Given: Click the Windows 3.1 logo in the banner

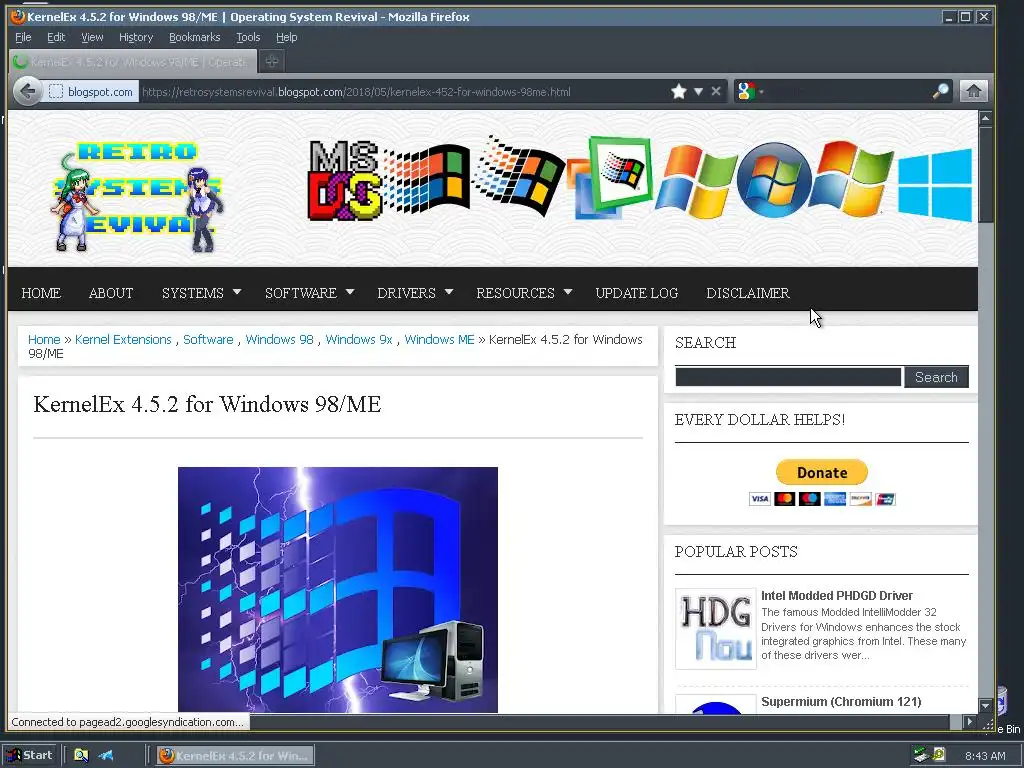Looking at the screenshot, I should (x=426, y=179).
